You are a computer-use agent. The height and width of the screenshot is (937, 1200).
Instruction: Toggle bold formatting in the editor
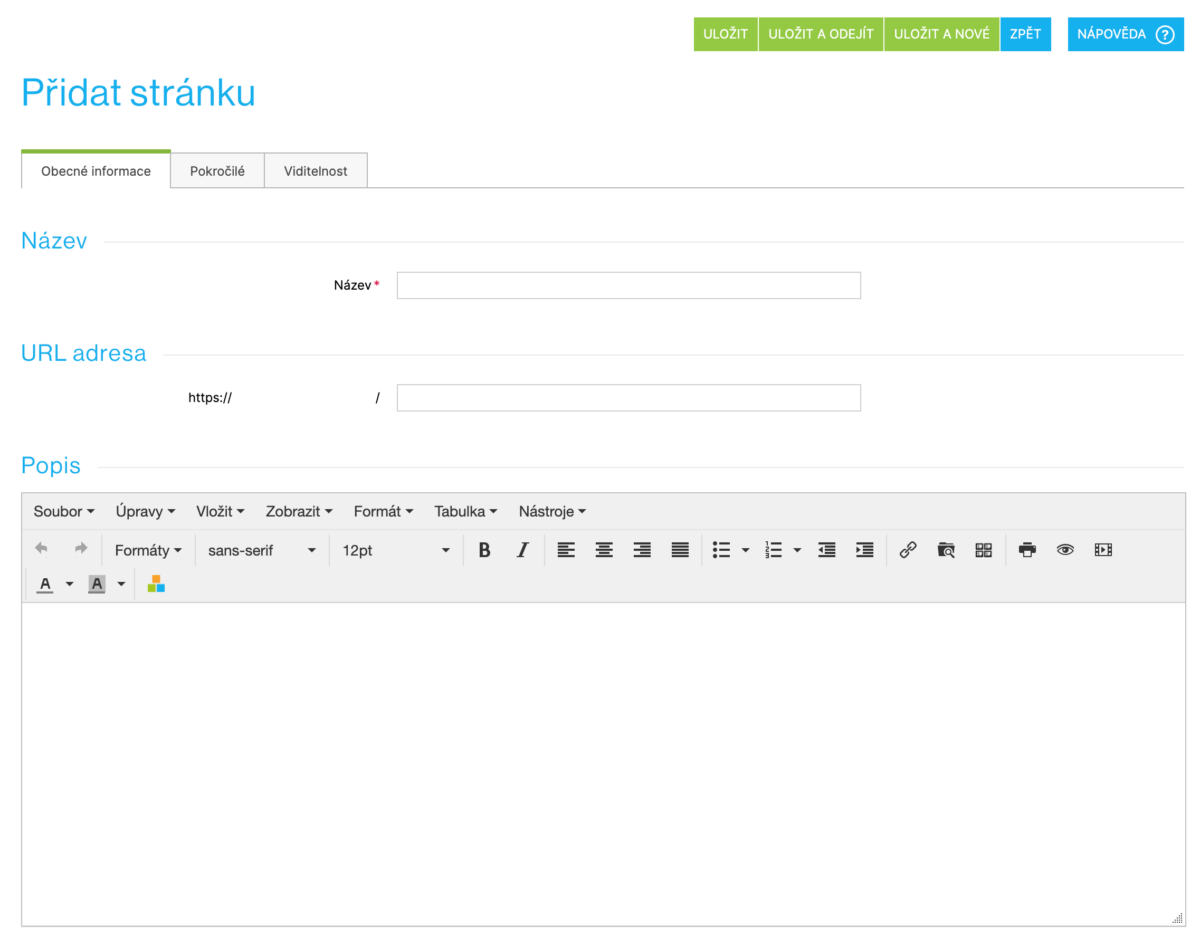click(484, 550)
